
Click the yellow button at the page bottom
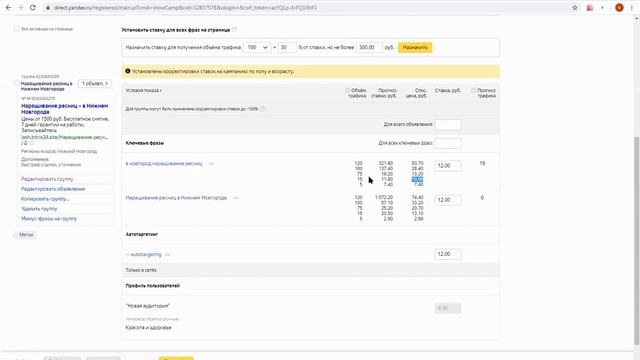click(x=176, y=358)
